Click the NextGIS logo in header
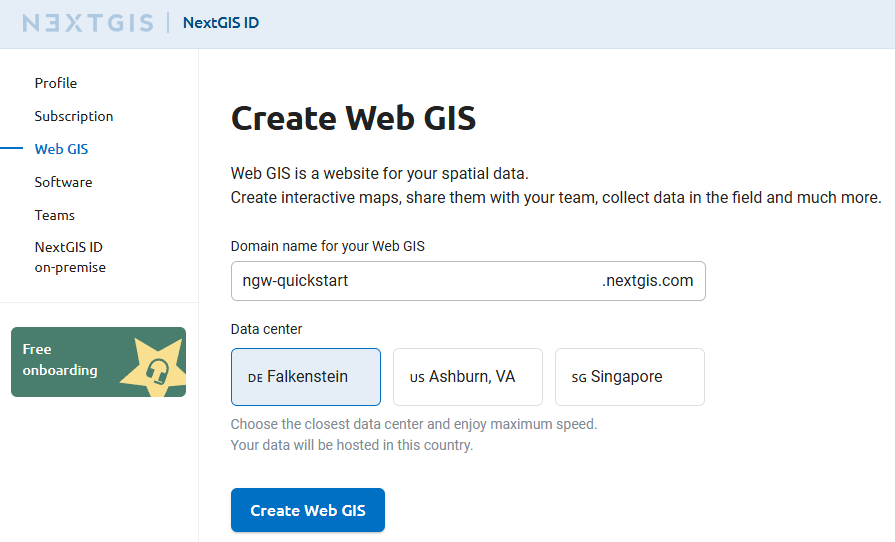Screen dimensions: 895x542 (x=88, y=23)
